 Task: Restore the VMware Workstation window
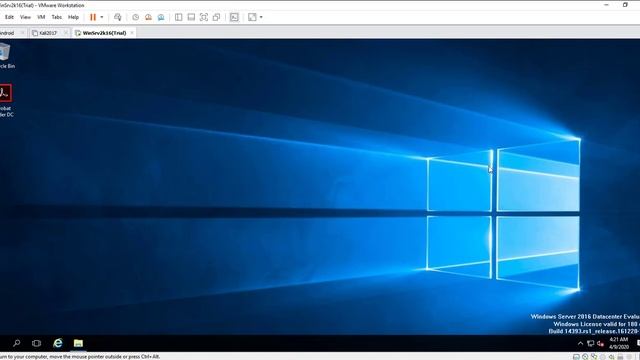coord(625,5)
